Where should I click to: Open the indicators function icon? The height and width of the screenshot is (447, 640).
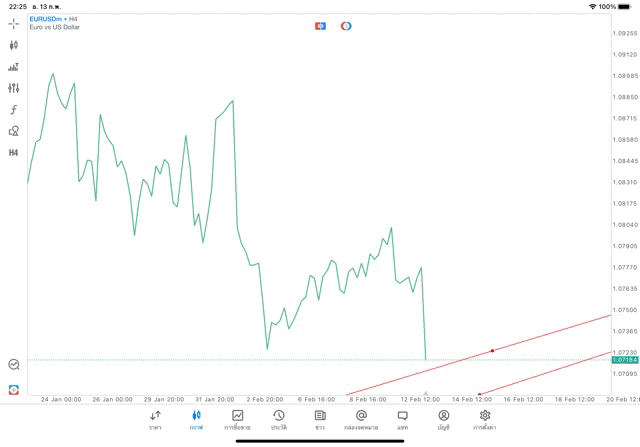pos(14,110)
